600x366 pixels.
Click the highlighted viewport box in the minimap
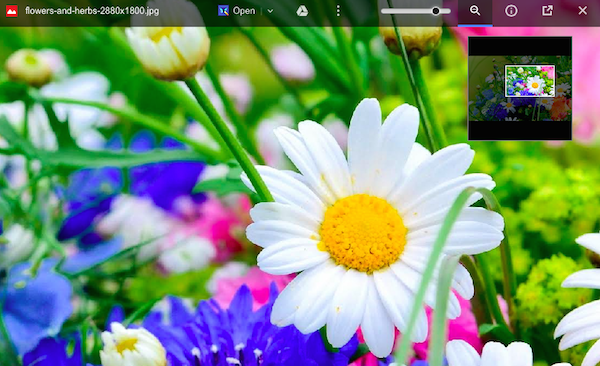pyautogui.click(x=530, y=81)
